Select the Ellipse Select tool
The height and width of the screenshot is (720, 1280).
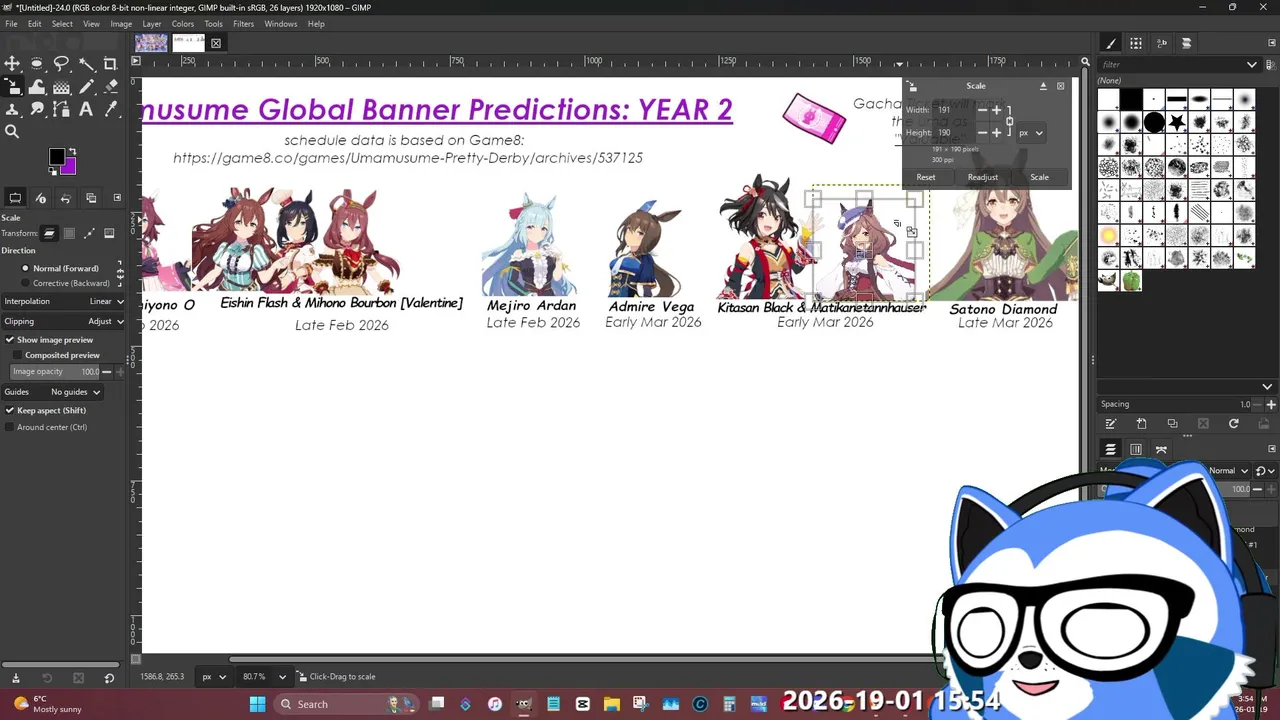(37, 63)
